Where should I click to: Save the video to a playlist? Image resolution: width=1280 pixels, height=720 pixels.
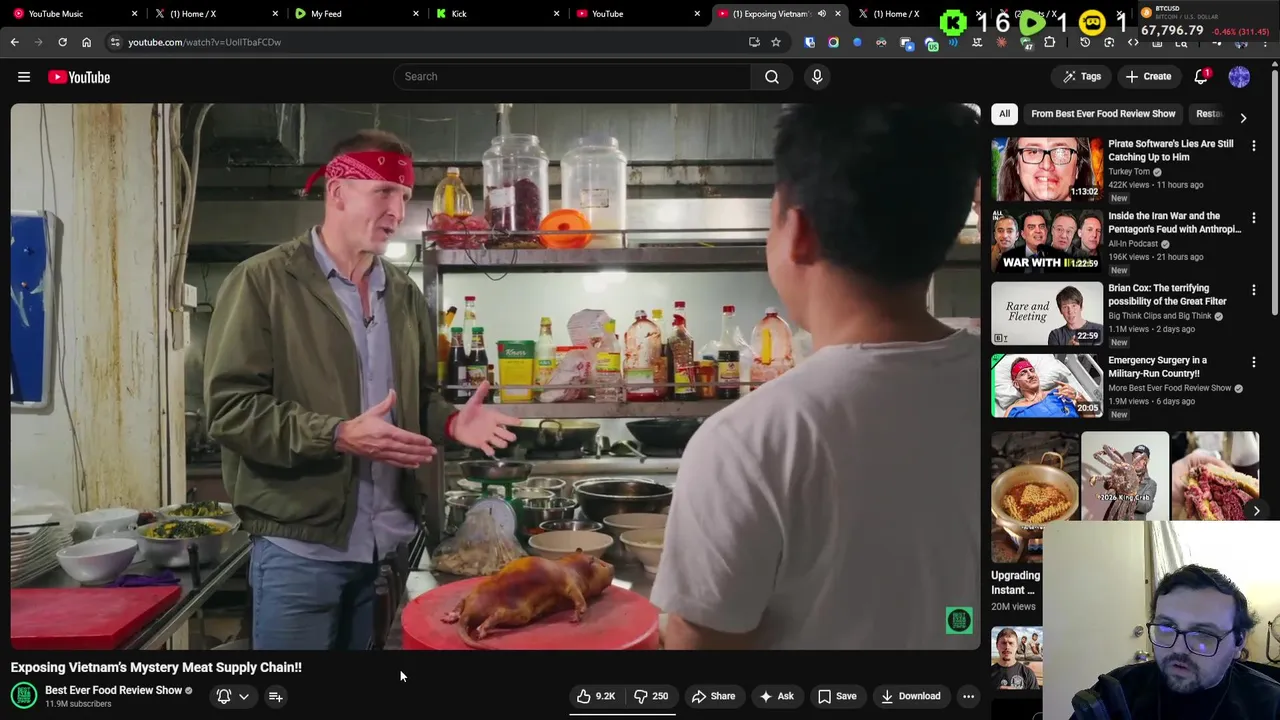(x=837, y=696)
